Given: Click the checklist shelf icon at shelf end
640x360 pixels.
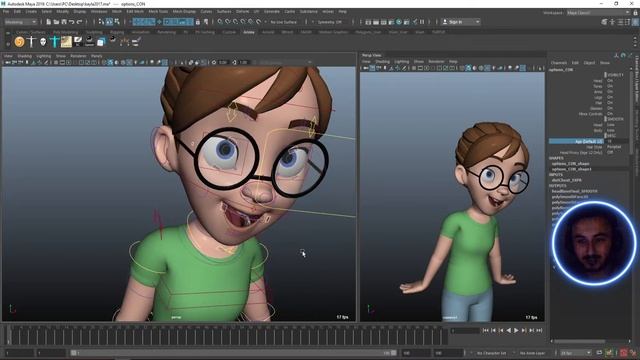Looking at the screenshot, I should [x=136, y=41].
